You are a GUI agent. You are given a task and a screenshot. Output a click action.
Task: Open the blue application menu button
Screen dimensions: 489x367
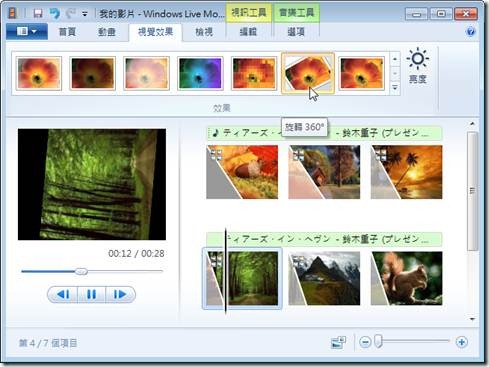point(27,32)
